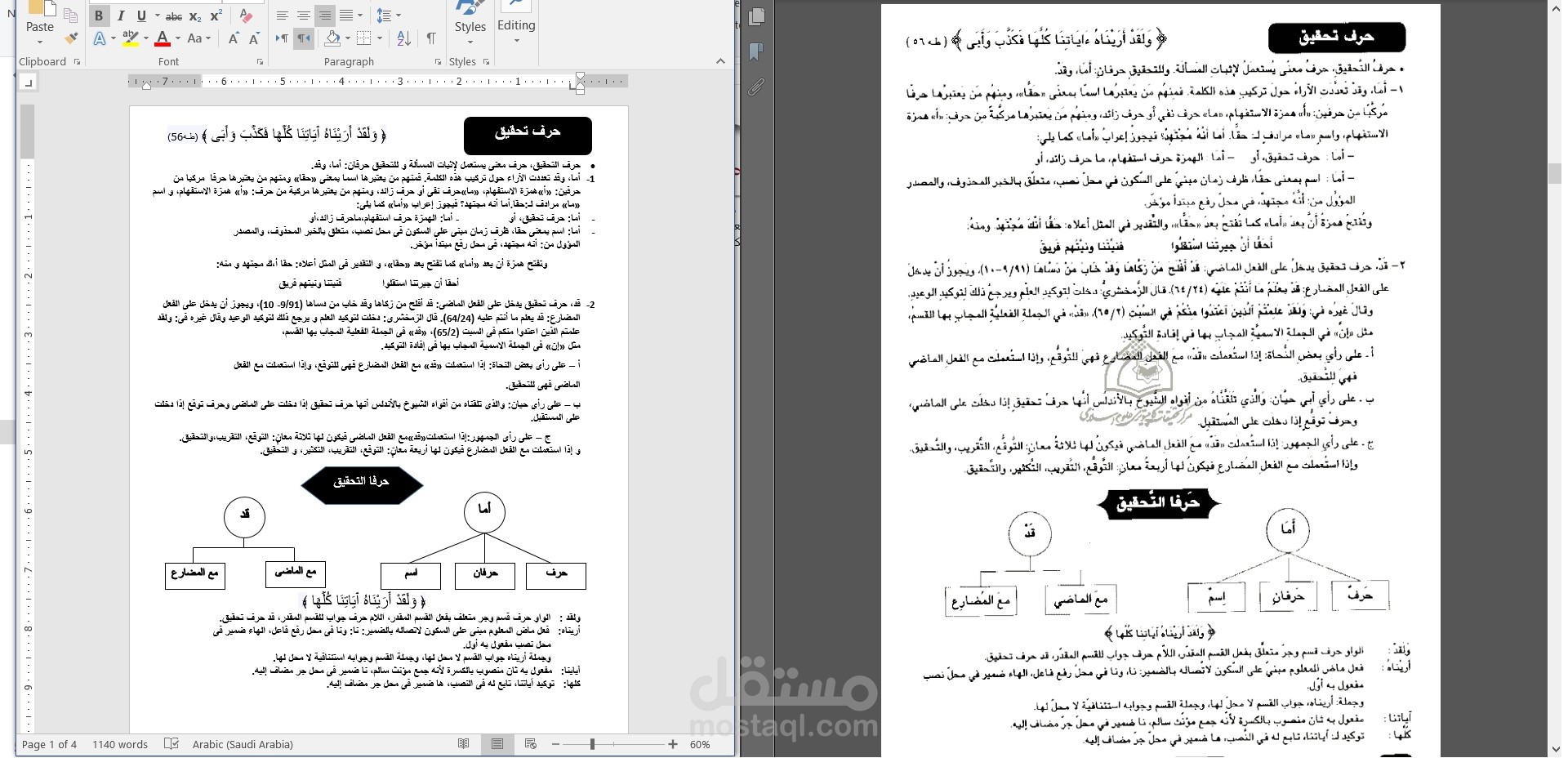Click the Copy icon in Clipboard
The width and height of the screenshot is (1568, 758).
click(71, 16)
